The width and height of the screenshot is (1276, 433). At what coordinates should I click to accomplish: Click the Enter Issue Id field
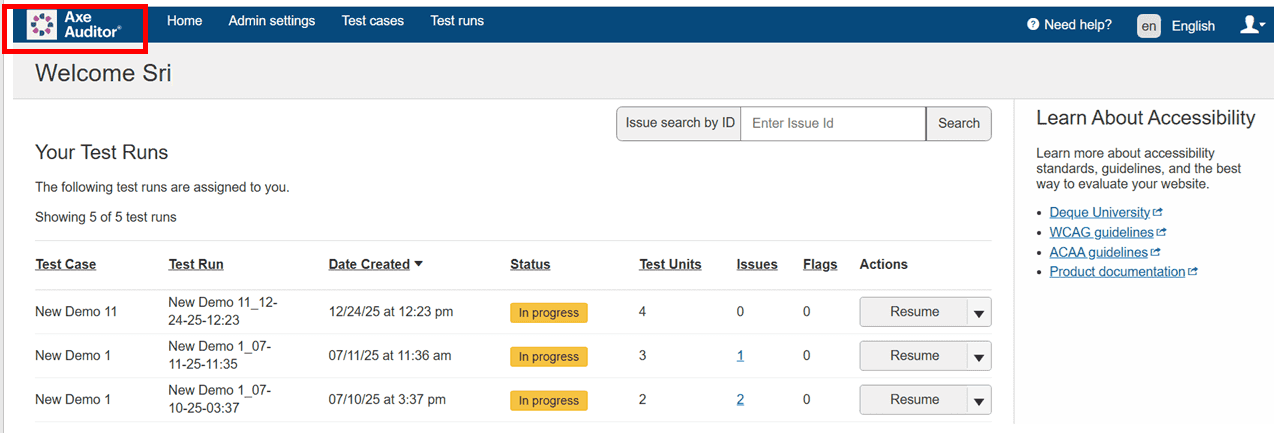832,124
